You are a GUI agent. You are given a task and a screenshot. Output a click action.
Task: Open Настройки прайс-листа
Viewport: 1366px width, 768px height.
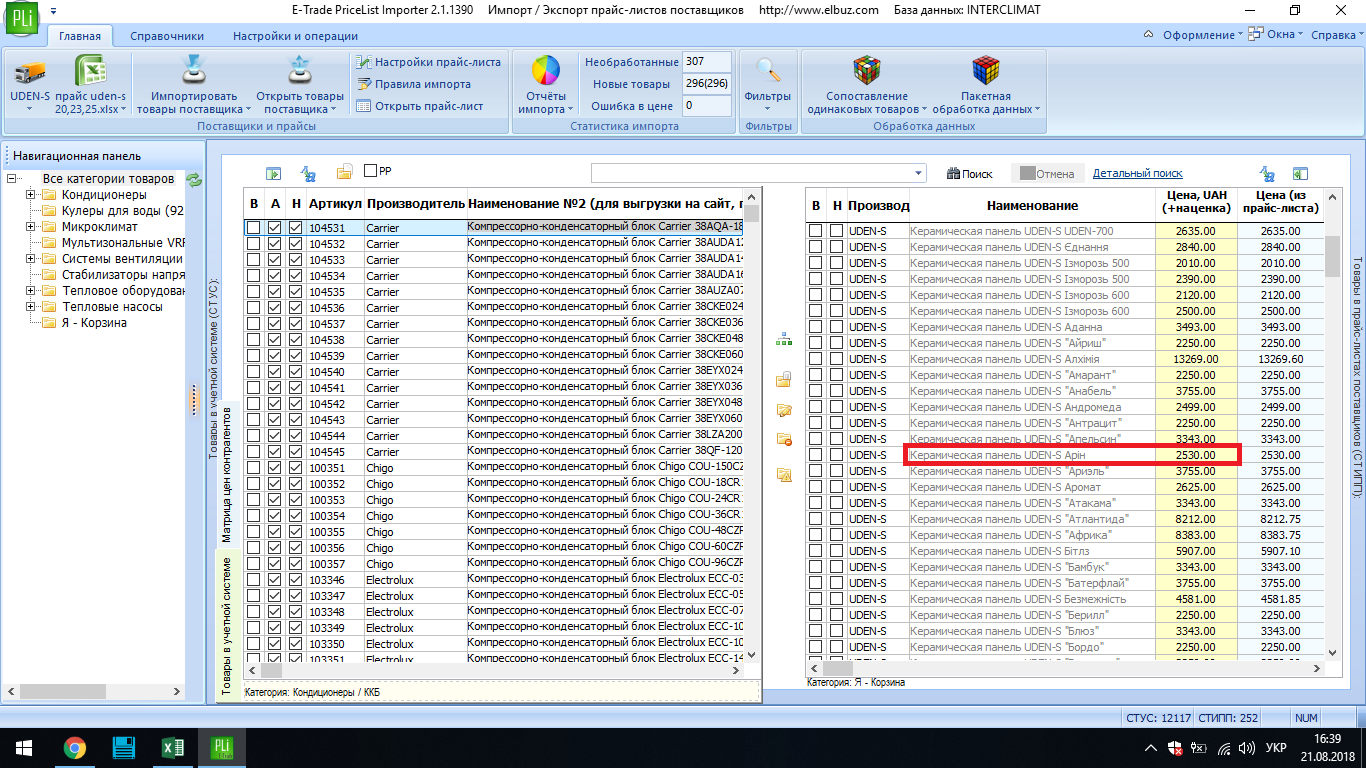[428, 62]
